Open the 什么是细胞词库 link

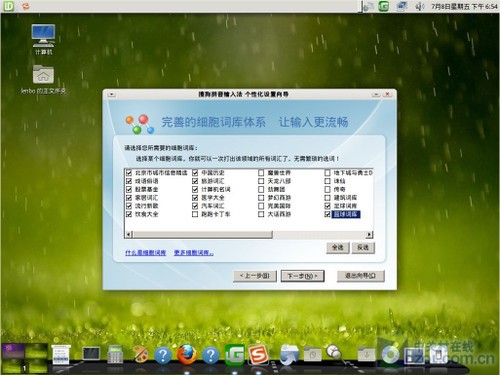pyautogui.click(x=145, y=253)
